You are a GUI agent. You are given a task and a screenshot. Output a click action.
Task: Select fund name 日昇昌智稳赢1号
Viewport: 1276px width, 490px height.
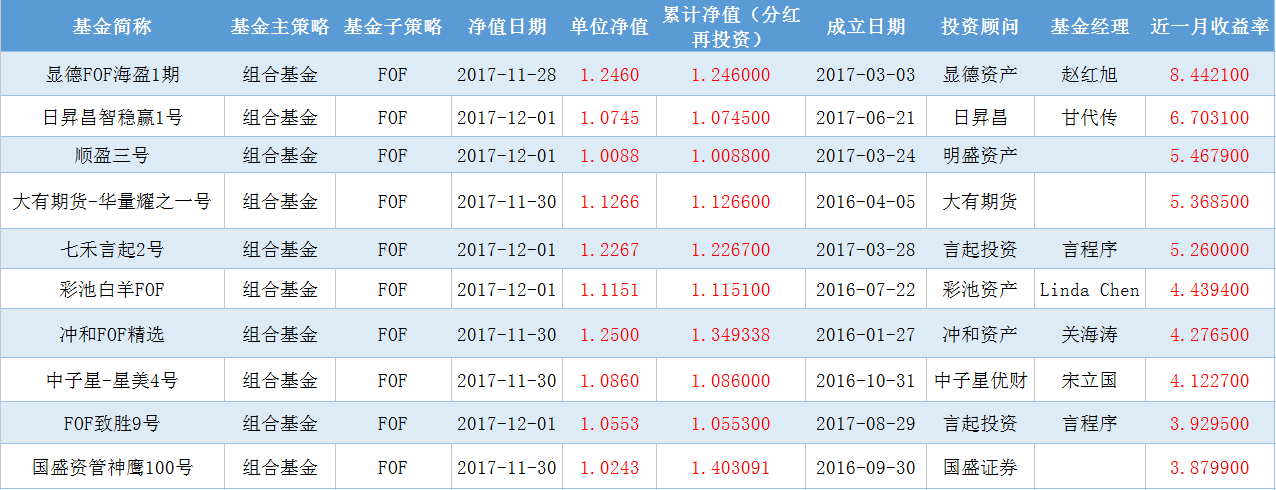[112, 118]
